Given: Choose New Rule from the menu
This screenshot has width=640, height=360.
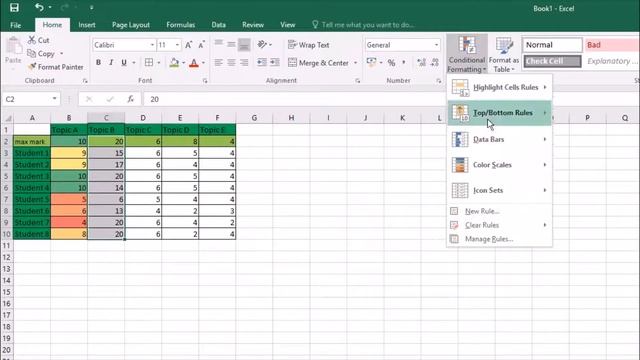Looking at the screenshot, I should (x=500, y=211).
